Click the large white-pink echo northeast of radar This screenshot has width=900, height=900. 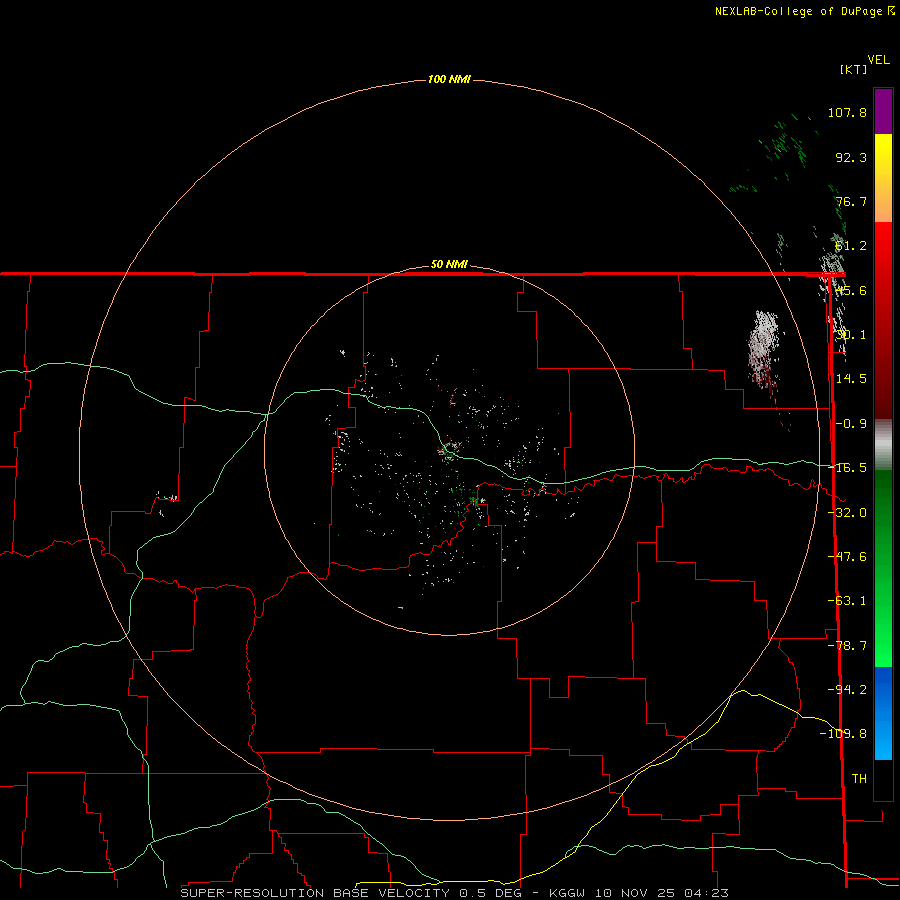point(764,349)
